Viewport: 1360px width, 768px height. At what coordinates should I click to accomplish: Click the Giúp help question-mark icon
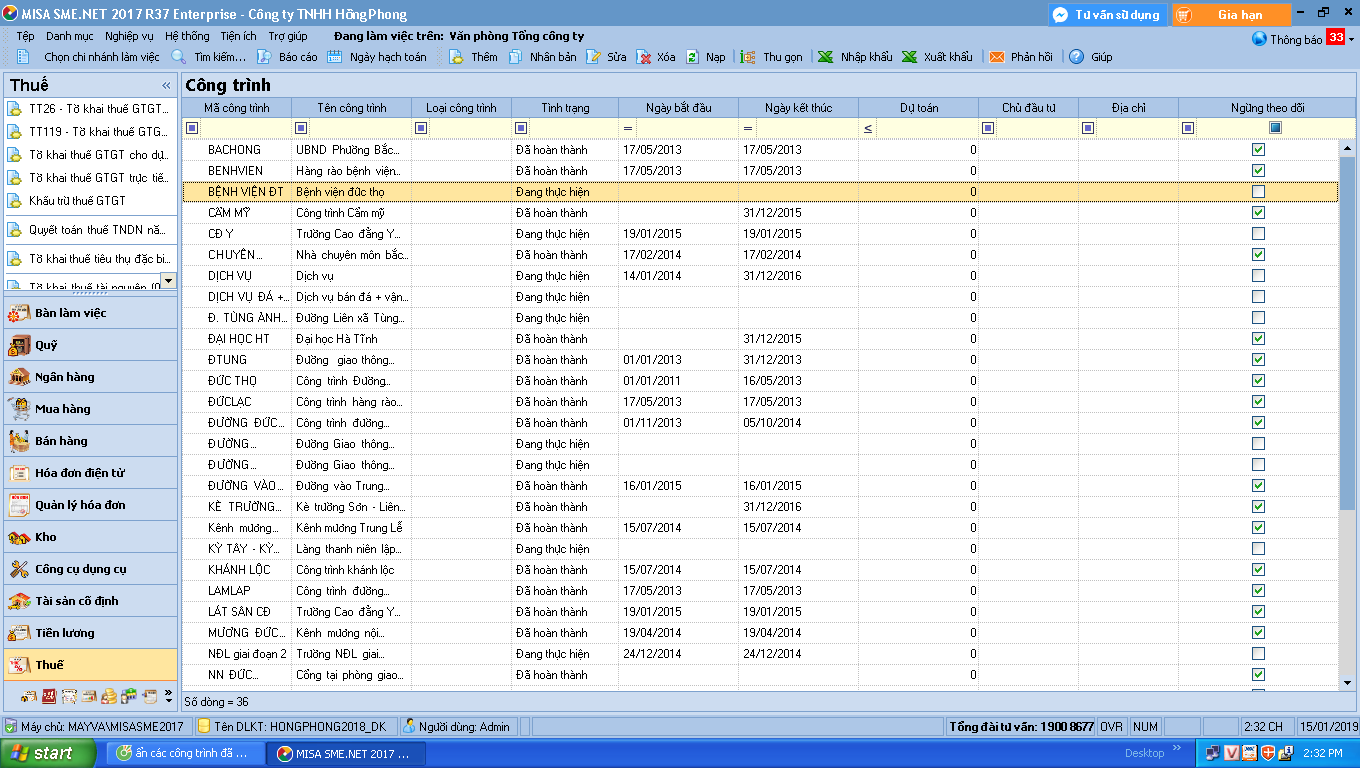pyautogui.click(x=1077, y=57)
